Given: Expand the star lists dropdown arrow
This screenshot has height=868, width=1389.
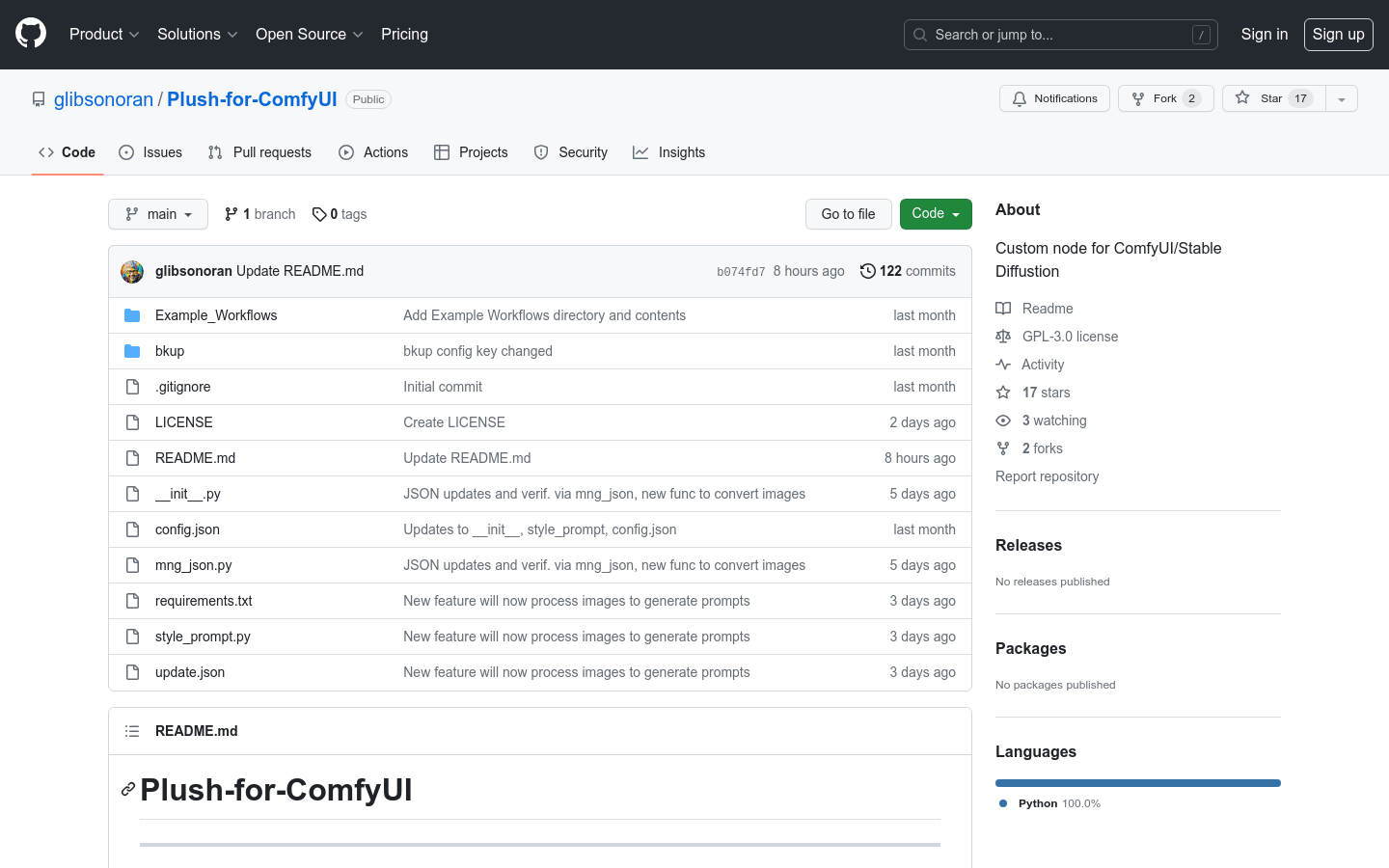Looking at the screenshot, I should click(1342, 98).
